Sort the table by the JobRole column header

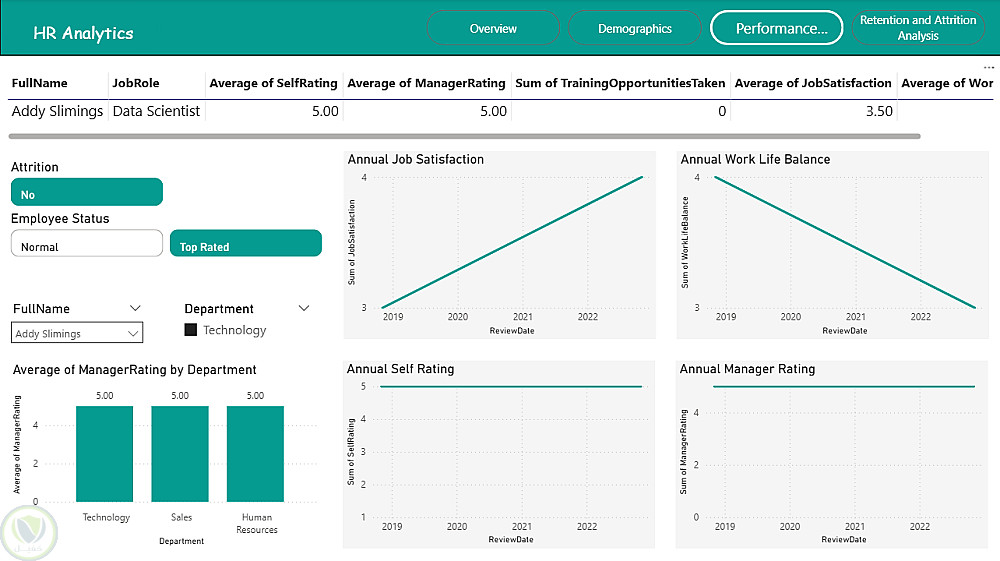[x=136, y=84]
